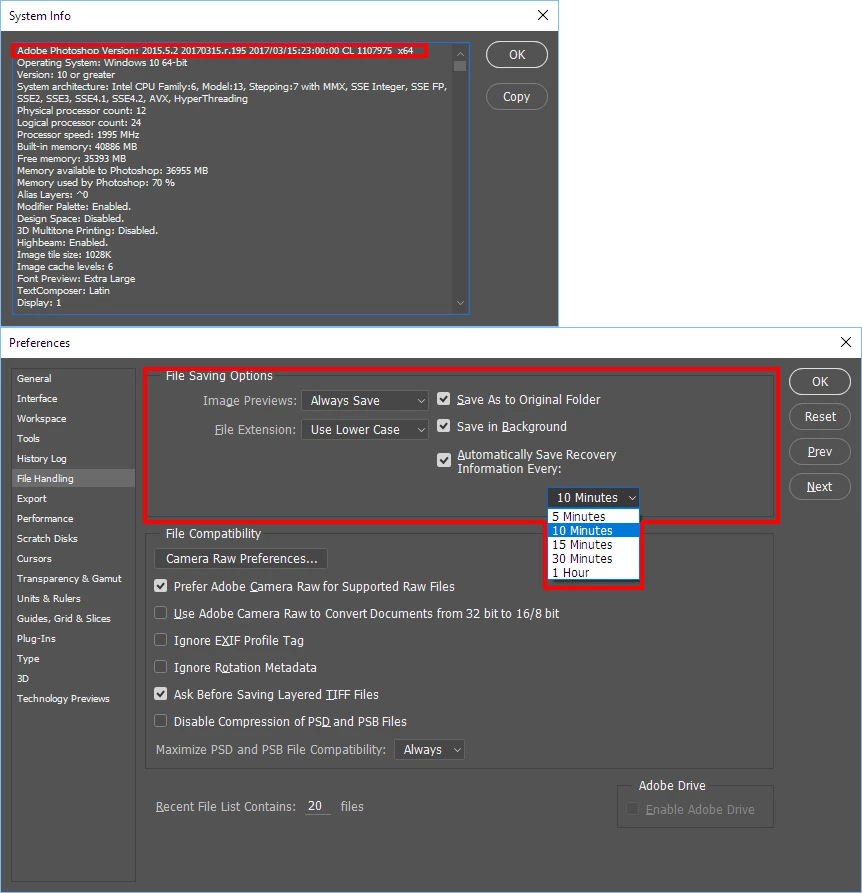
Task: Click the Physical processor count: 12 line
Action: pyautogui.click(x=81, y=110)
